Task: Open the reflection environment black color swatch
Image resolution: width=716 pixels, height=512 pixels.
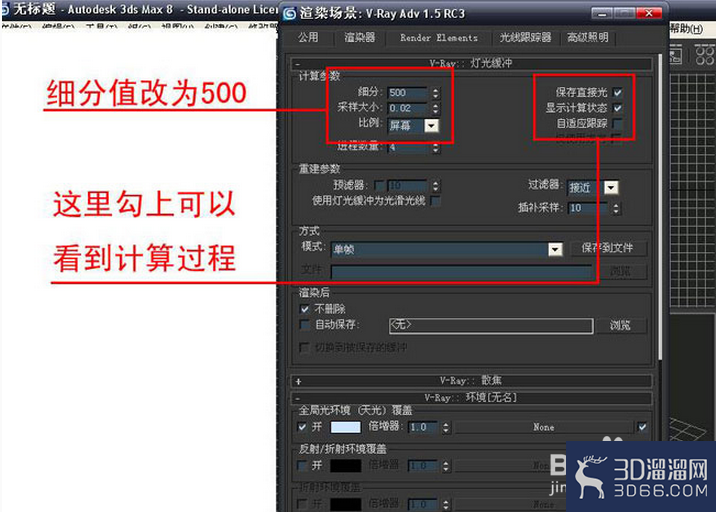Action: pos(345,466)
